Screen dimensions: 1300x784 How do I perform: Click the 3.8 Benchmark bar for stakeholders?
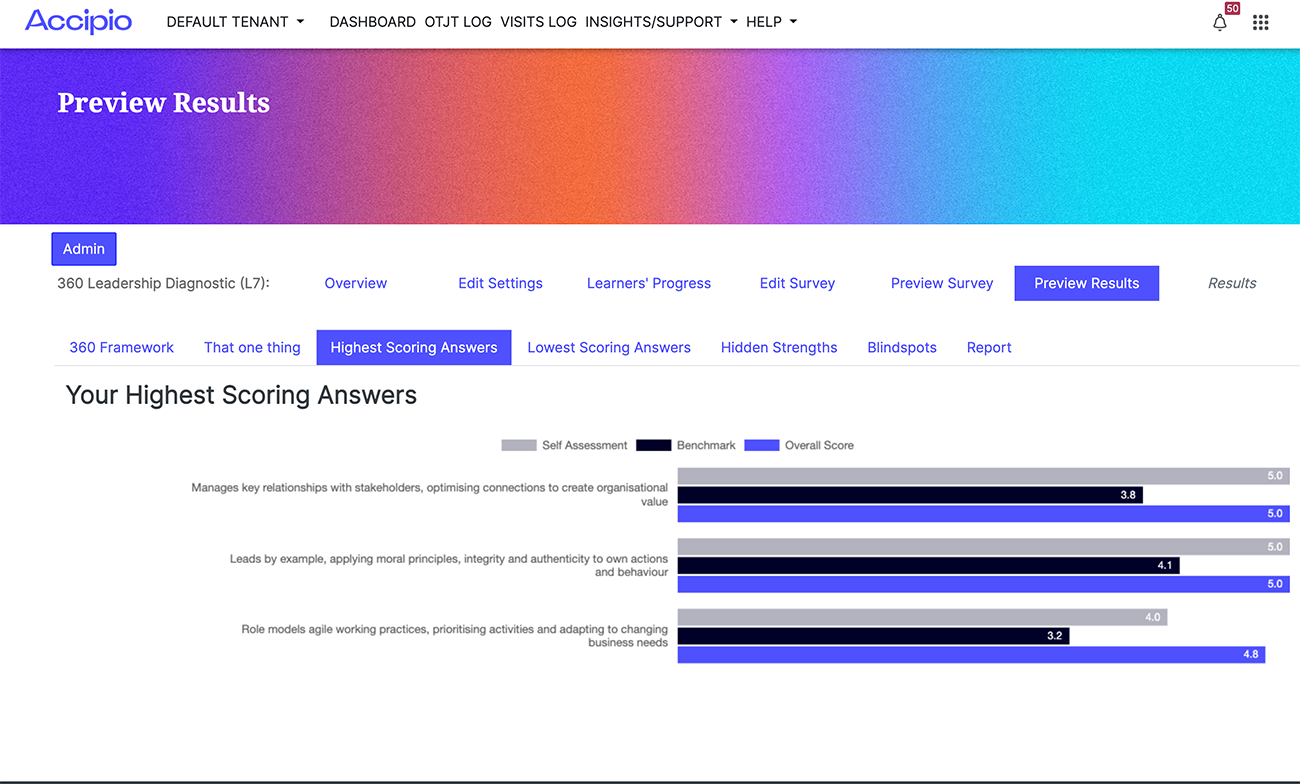(910, 495)
